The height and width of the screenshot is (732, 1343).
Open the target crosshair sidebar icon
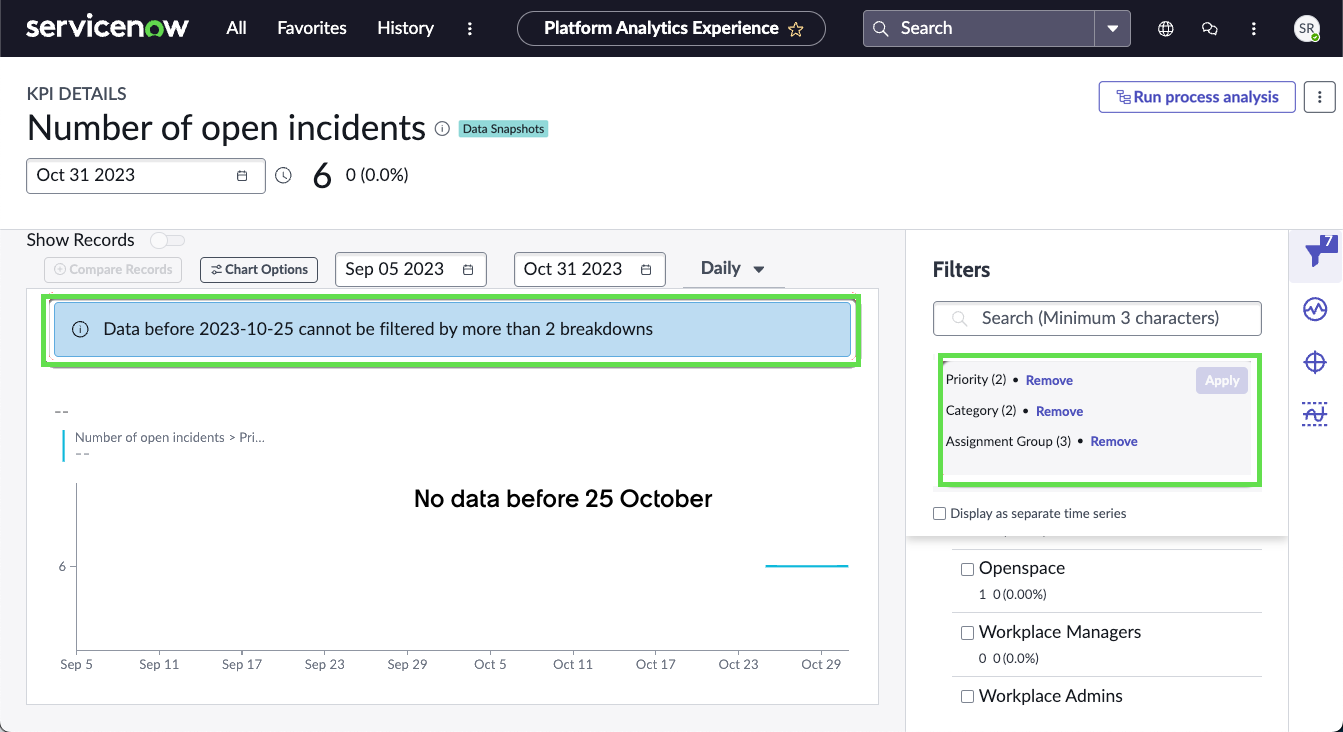[1315, 362]
